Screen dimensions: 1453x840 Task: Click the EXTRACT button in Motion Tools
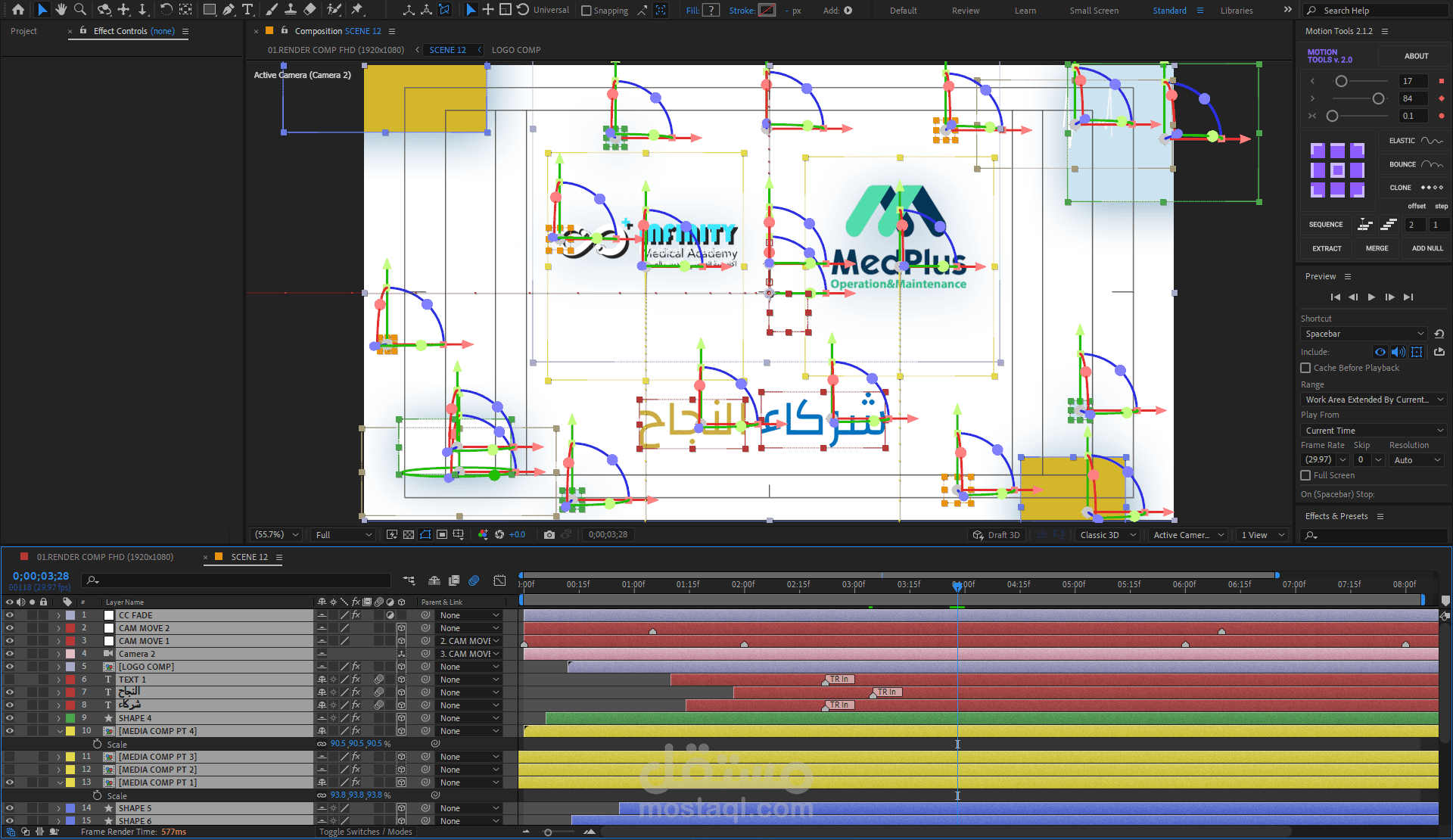coord(1327,248)
